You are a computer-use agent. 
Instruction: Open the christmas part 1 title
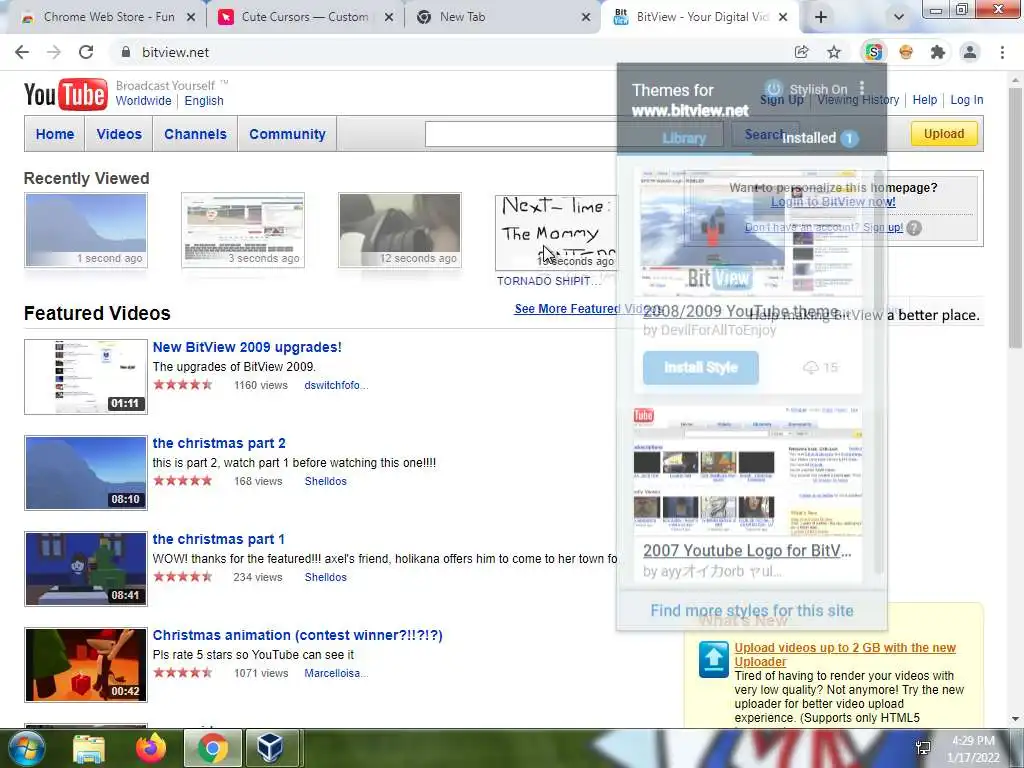(x=219, y=539)
